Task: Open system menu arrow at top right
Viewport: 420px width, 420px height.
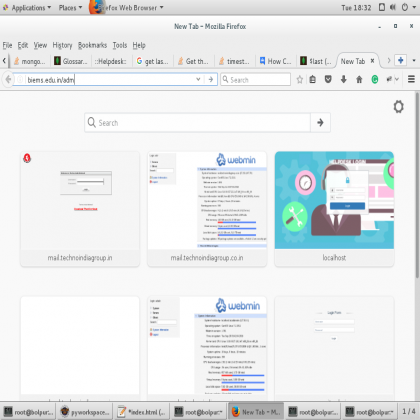Action: (415, 7)
